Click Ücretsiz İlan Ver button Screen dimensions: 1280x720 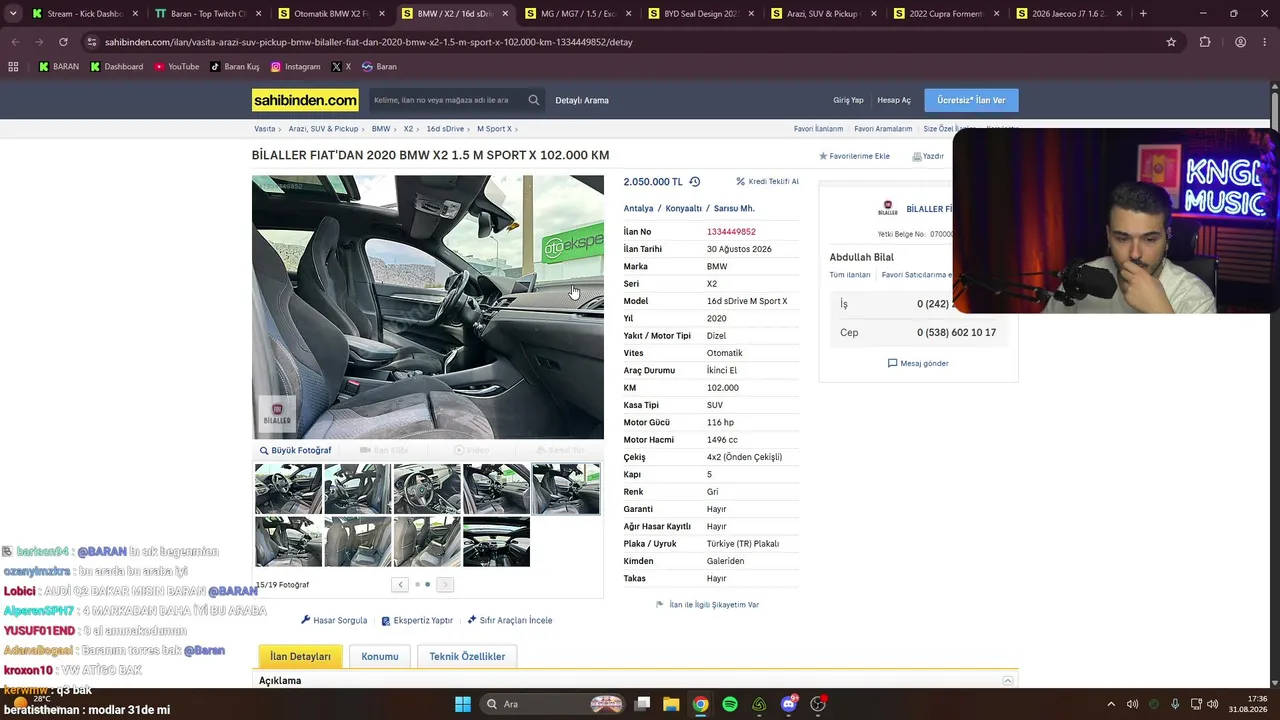pos(971,100)
